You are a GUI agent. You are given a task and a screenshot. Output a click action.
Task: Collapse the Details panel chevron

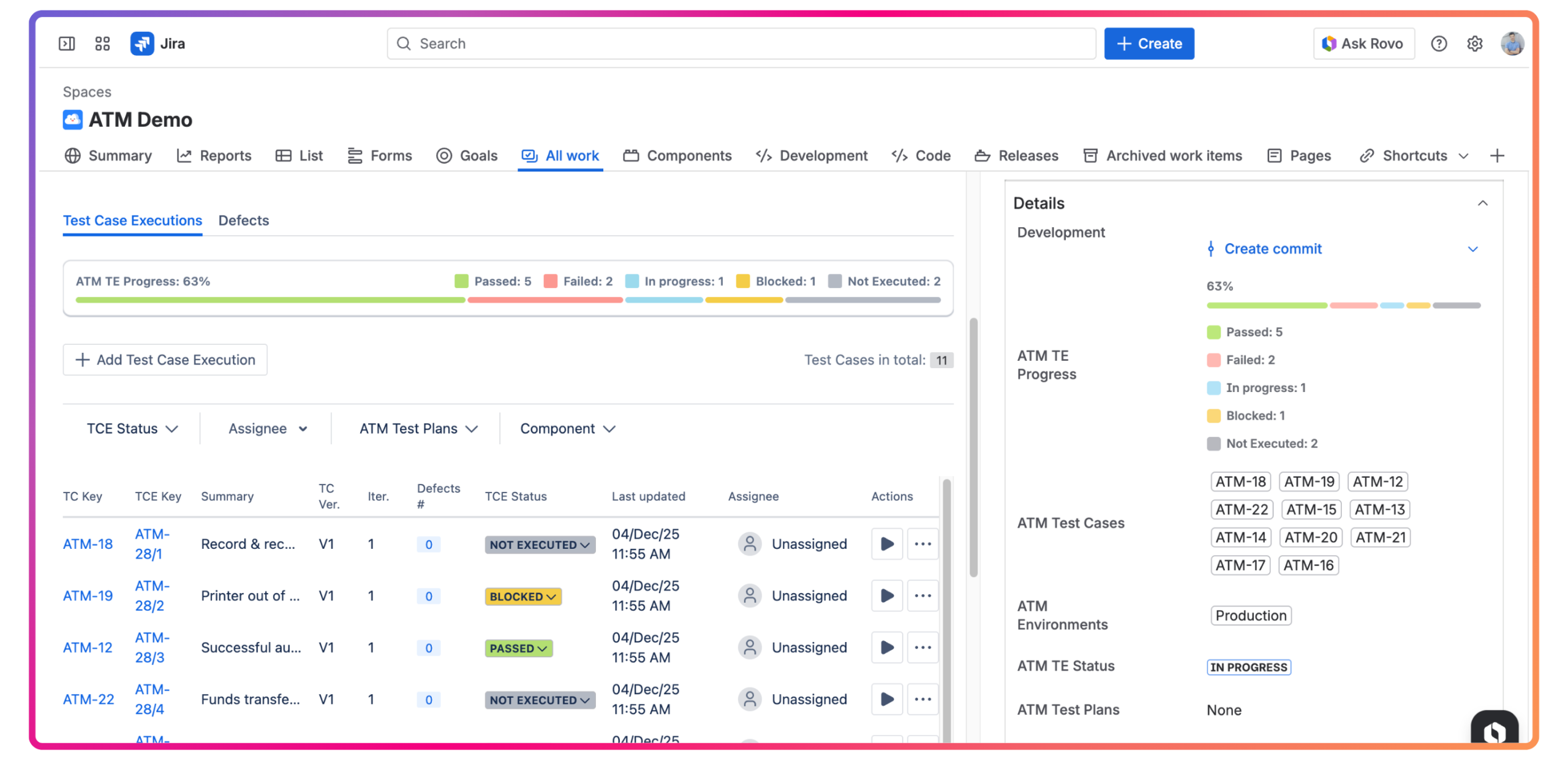pos(1482,203)
